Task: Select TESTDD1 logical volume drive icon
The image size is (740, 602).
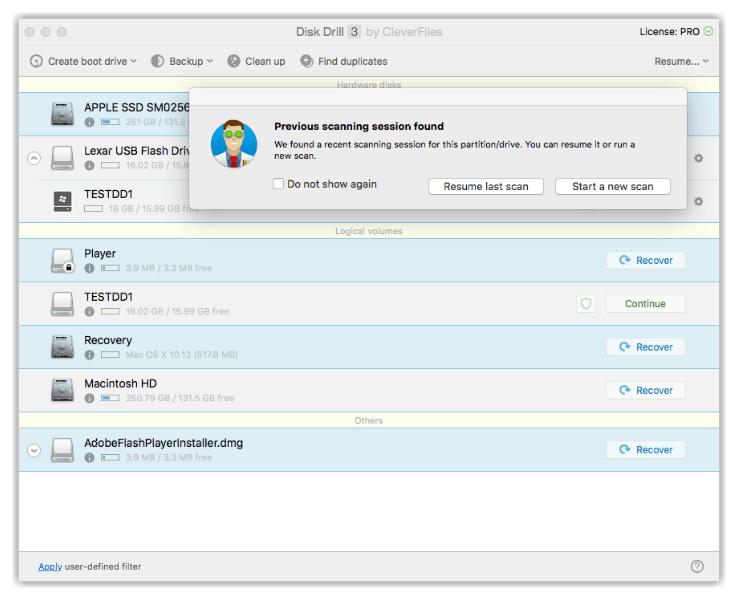Action: (x=62, y=304)
